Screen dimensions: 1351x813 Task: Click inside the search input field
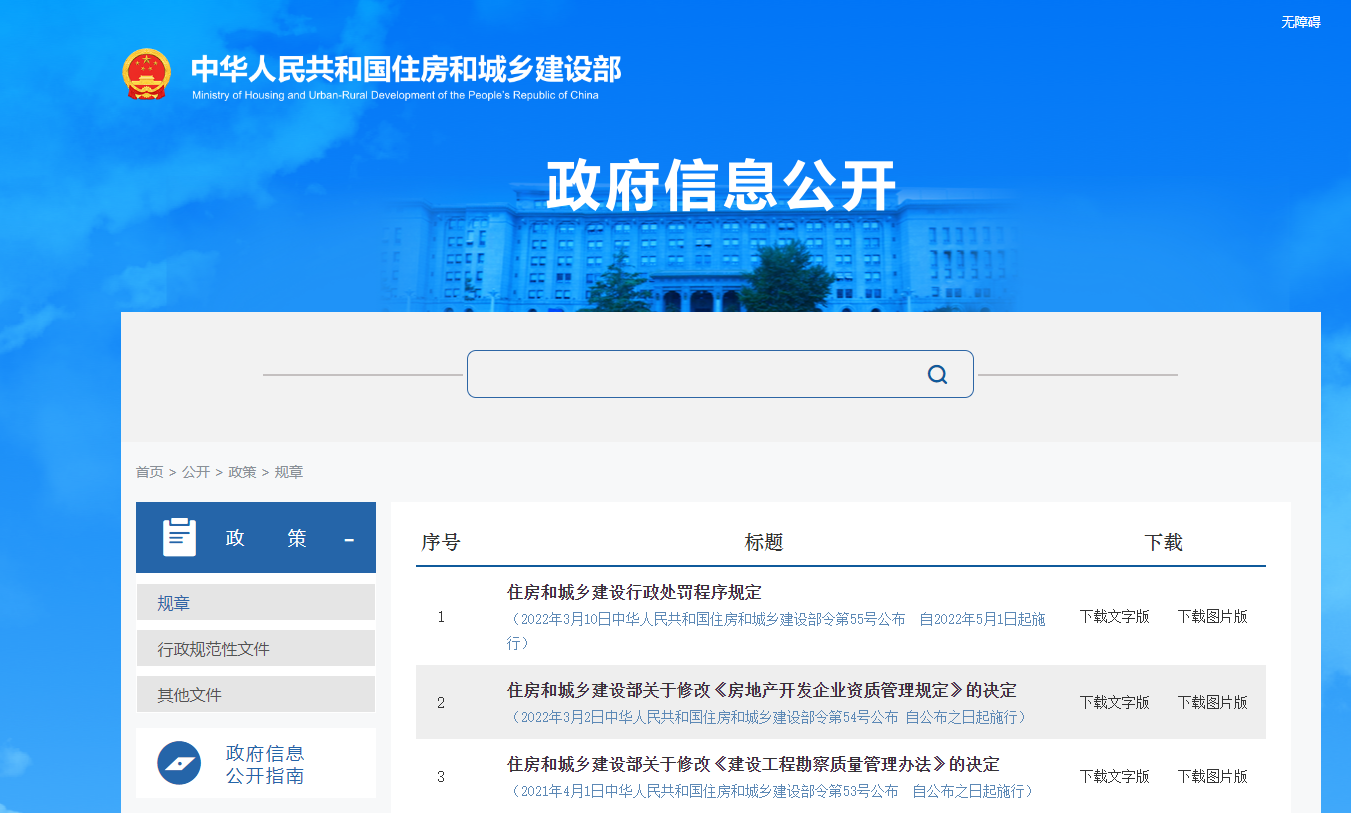click(x=690, y=374)
